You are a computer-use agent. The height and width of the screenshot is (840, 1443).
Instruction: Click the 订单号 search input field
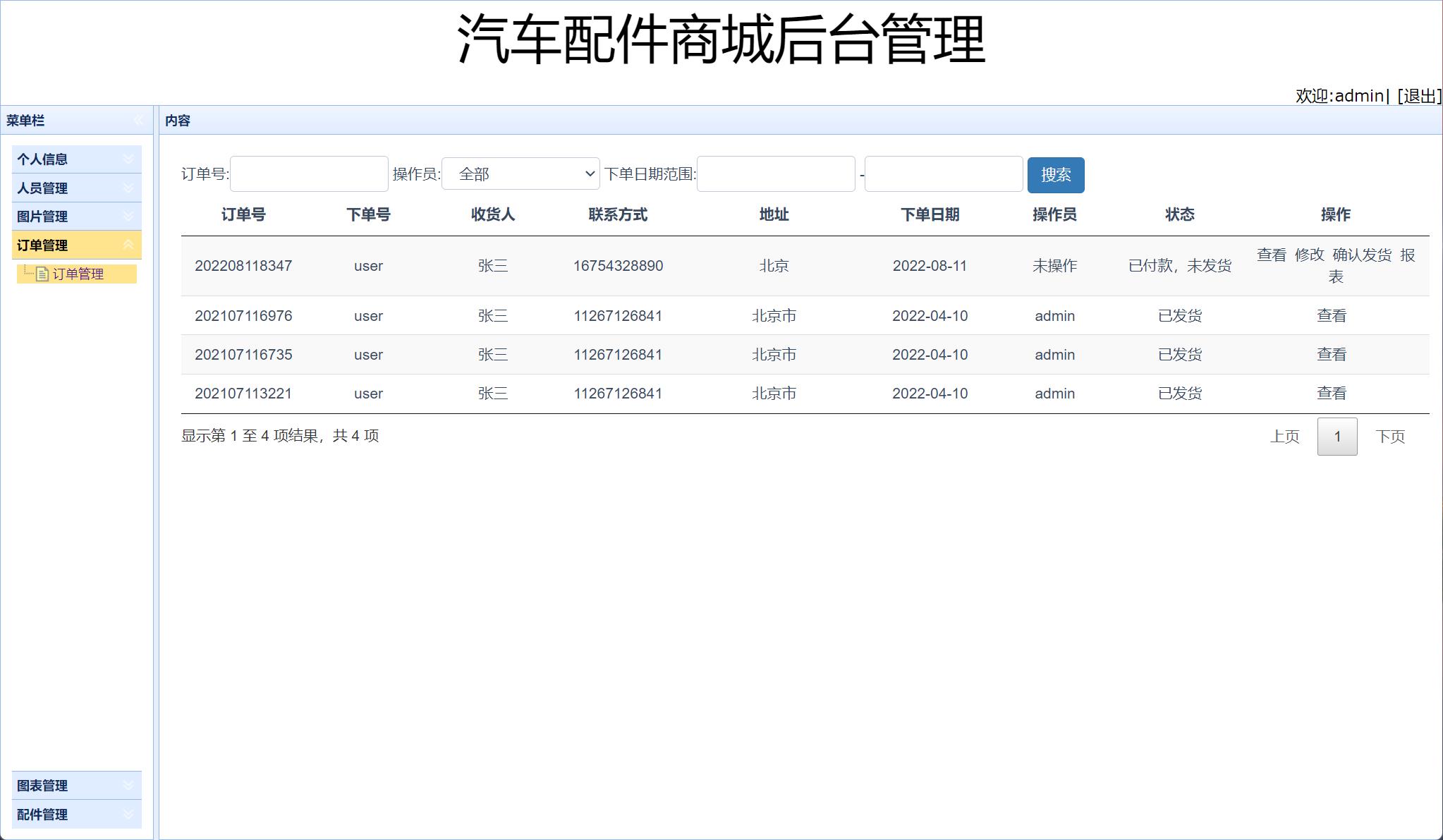[x=308, y=173]
